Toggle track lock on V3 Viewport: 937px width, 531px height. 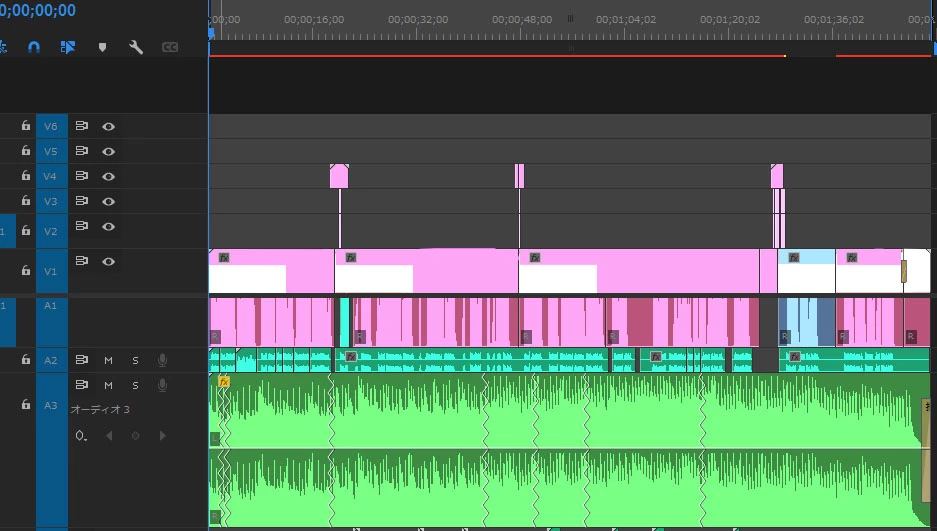point(26,201)
